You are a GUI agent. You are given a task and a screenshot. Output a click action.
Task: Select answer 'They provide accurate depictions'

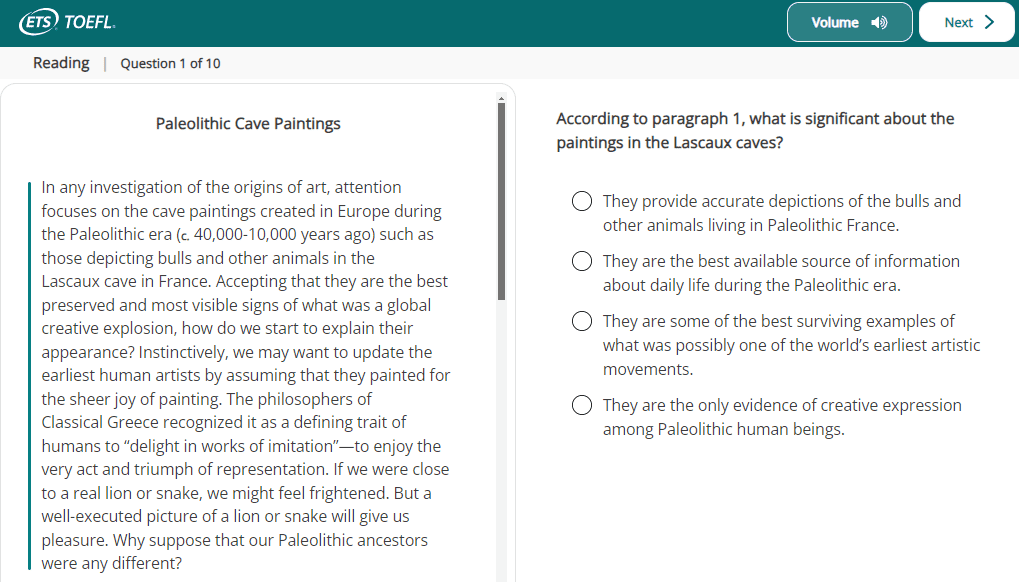(582, 201)
